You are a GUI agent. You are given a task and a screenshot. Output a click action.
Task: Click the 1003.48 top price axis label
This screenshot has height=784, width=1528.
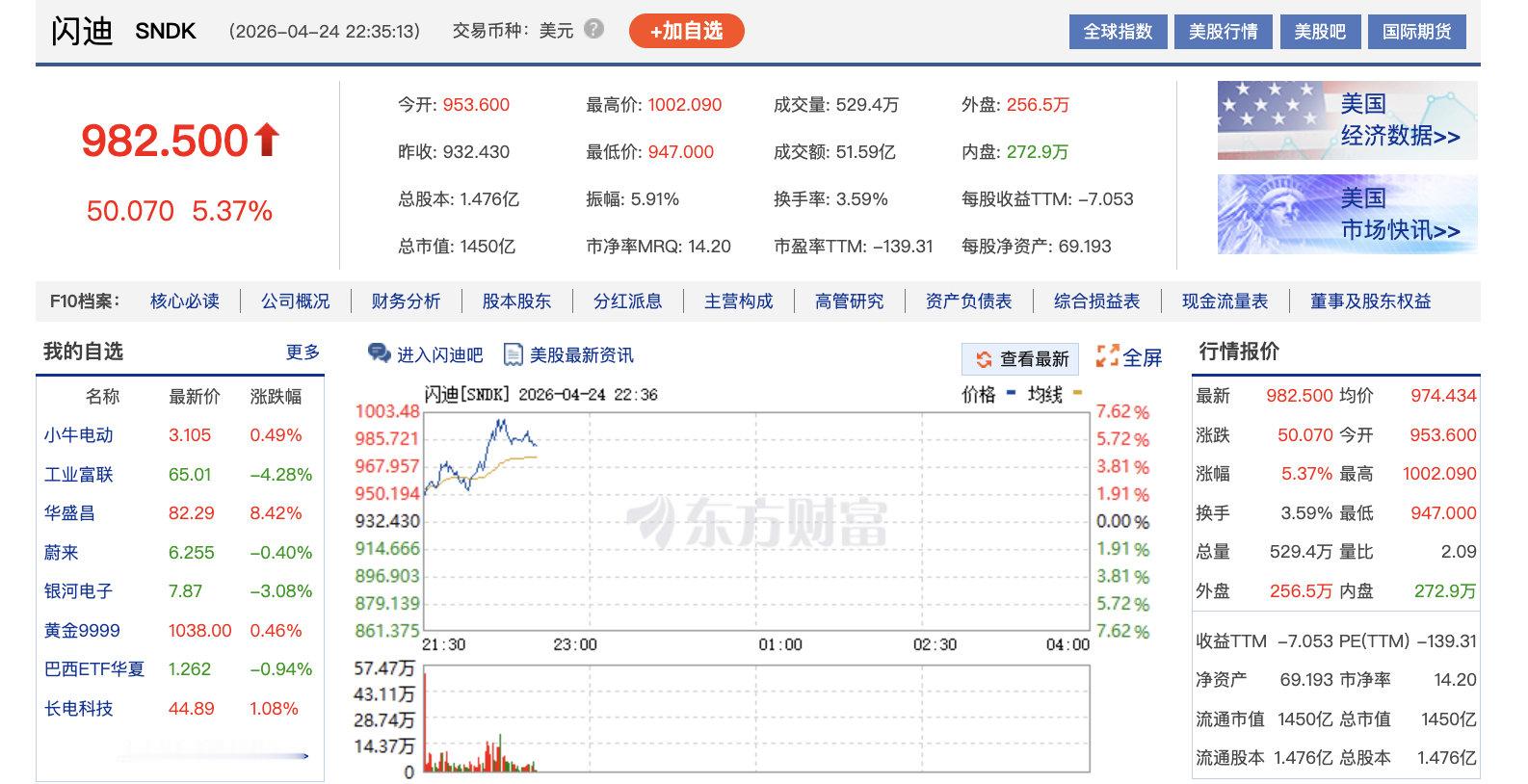(x=387, y=411)
